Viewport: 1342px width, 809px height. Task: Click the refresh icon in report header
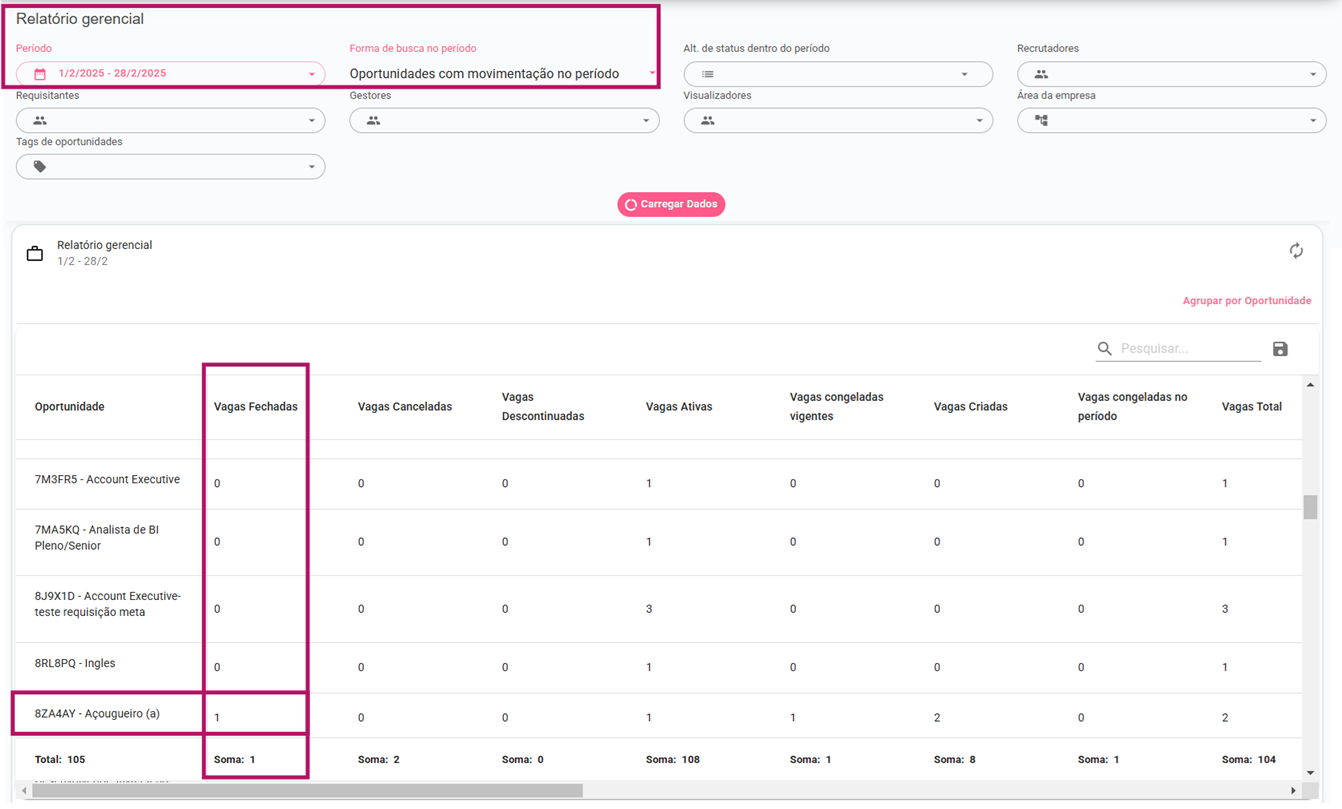(x=1296, y=251)
